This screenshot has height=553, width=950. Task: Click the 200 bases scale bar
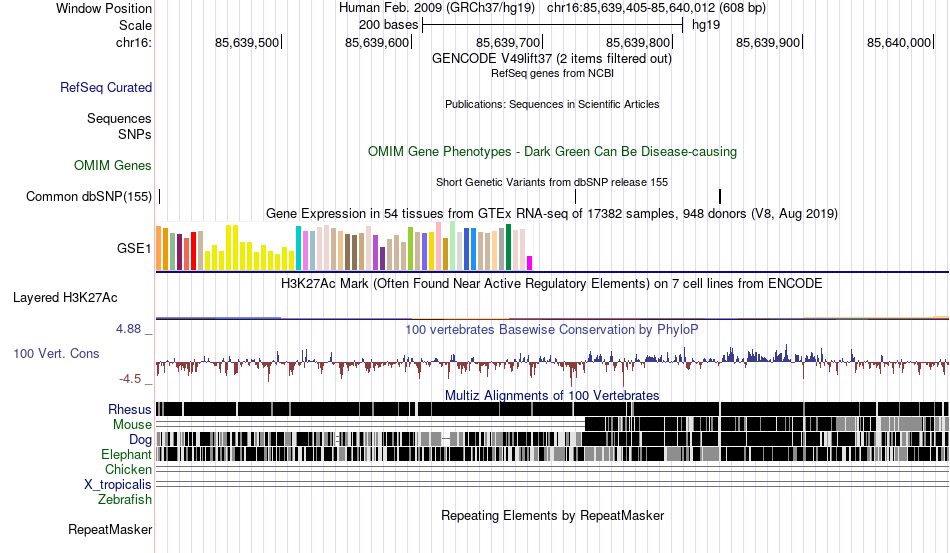pos(553,25)
